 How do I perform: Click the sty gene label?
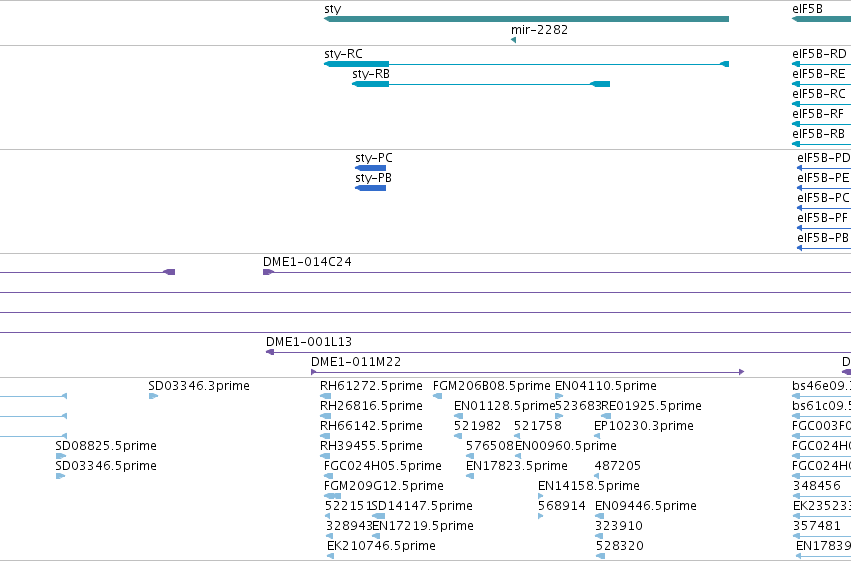332,9
